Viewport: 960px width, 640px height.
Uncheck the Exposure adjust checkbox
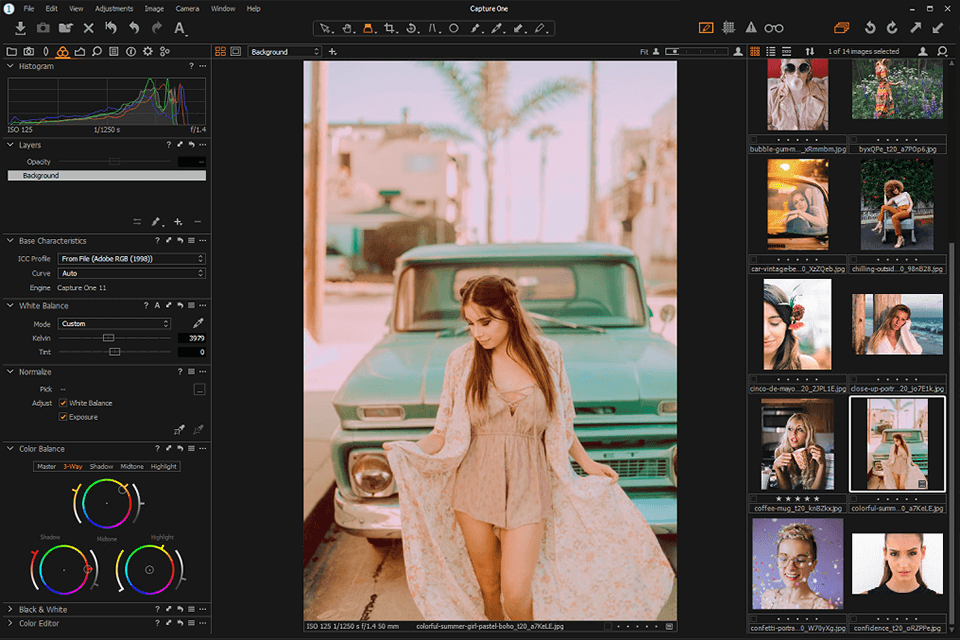coord(62,417)
